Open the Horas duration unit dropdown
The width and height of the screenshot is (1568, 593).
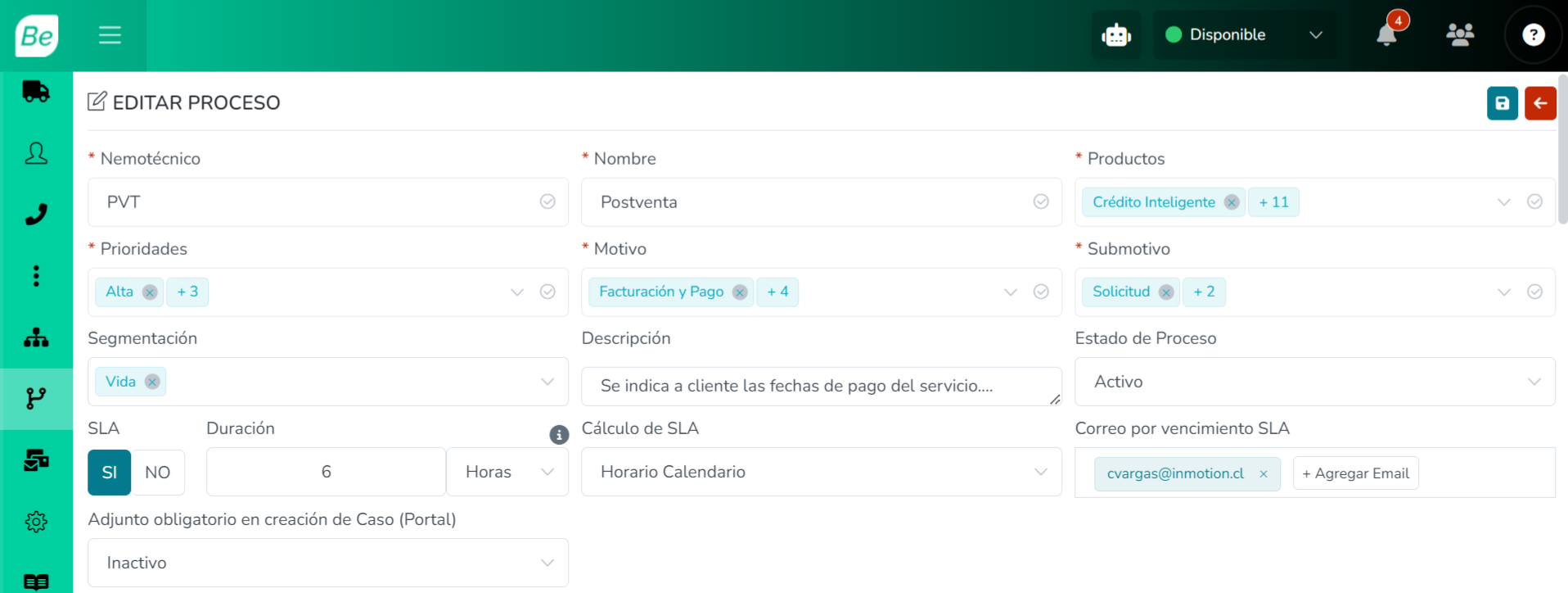507,472
